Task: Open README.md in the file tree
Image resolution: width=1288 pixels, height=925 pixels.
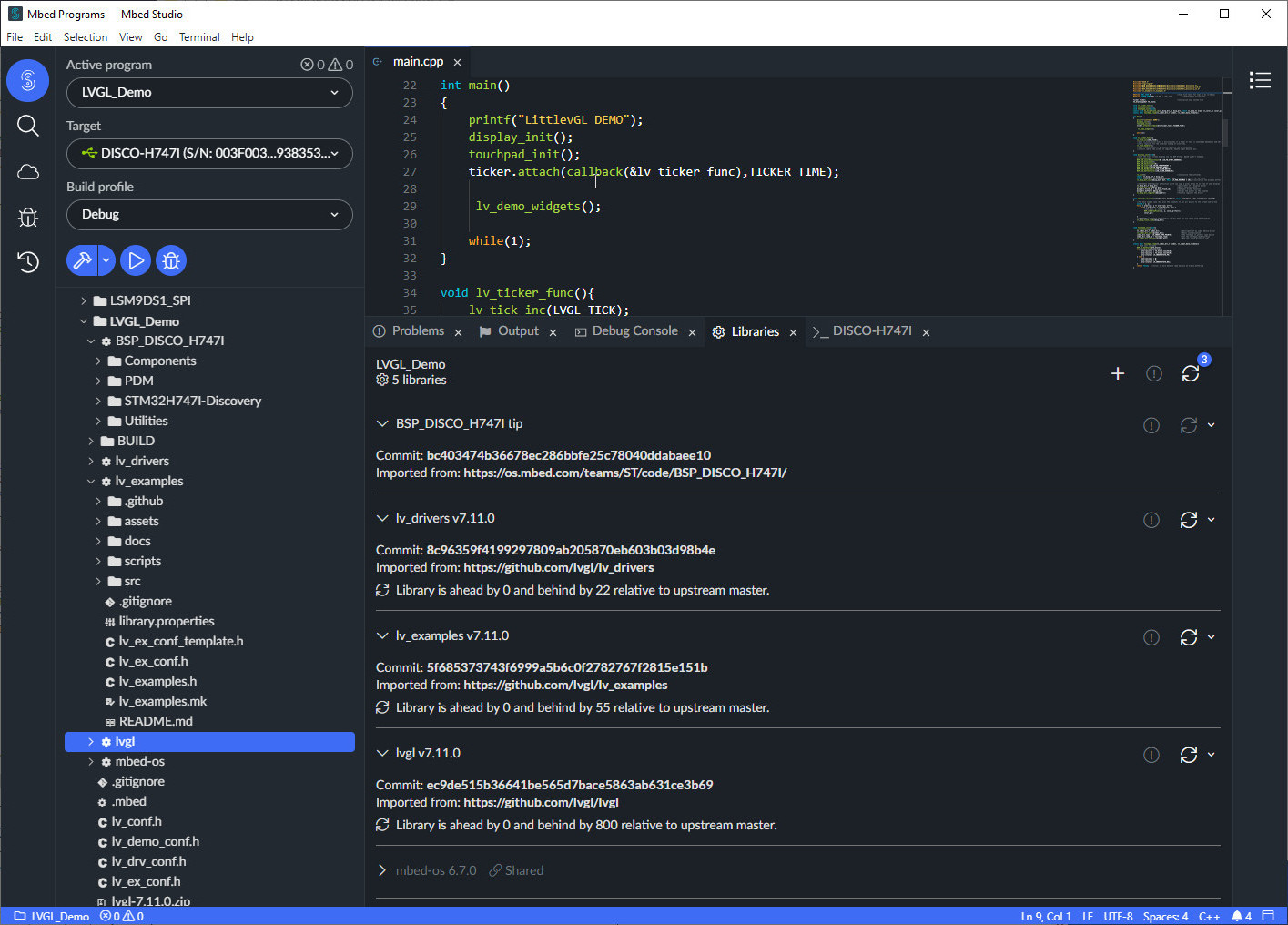Action: tap(155, 721)
